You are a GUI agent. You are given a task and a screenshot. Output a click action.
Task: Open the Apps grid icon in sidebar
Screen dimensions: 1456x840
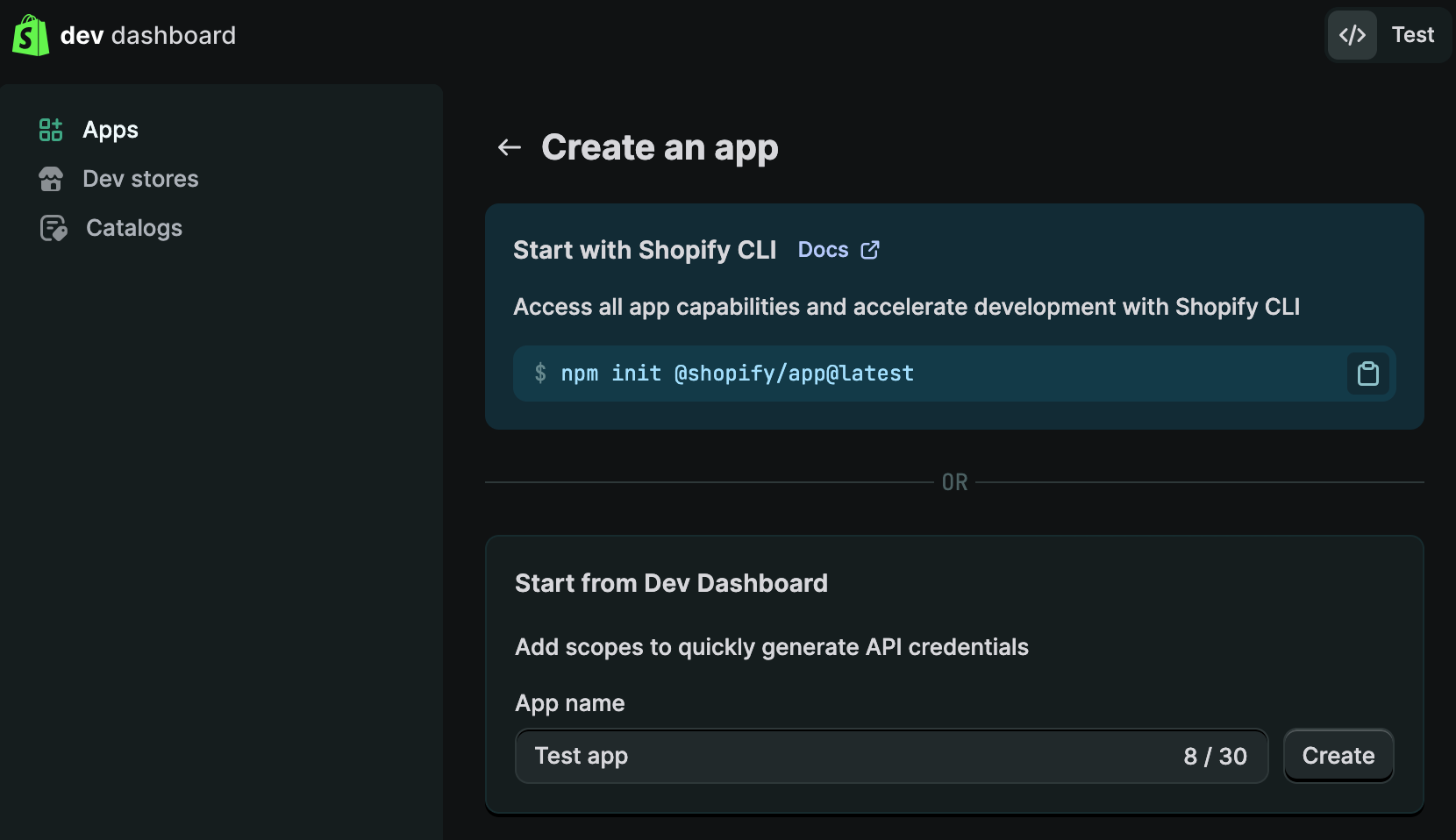(x=51, y=130)
